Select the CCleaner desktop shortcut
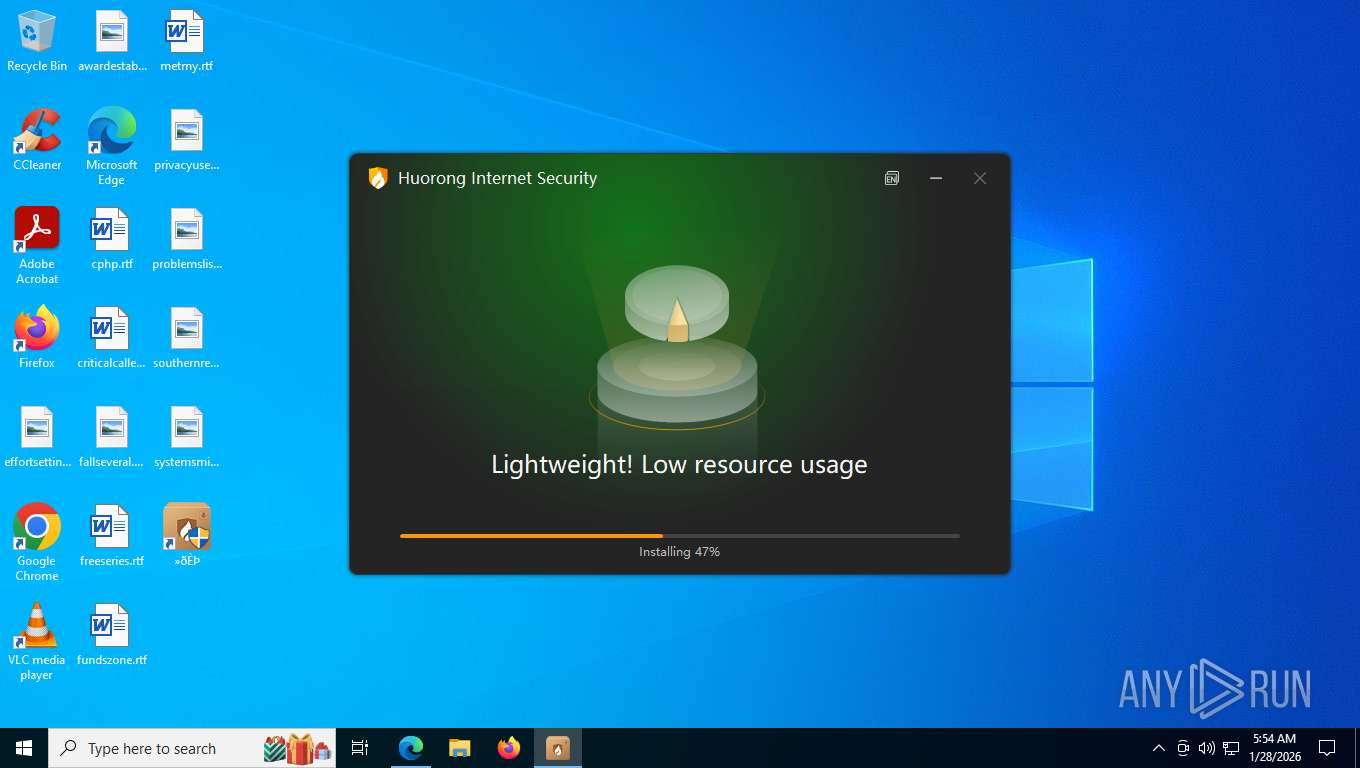Image resolution: width=1360 pixels, height=768 pixels. pyautogui.click(x=37, y=140)
